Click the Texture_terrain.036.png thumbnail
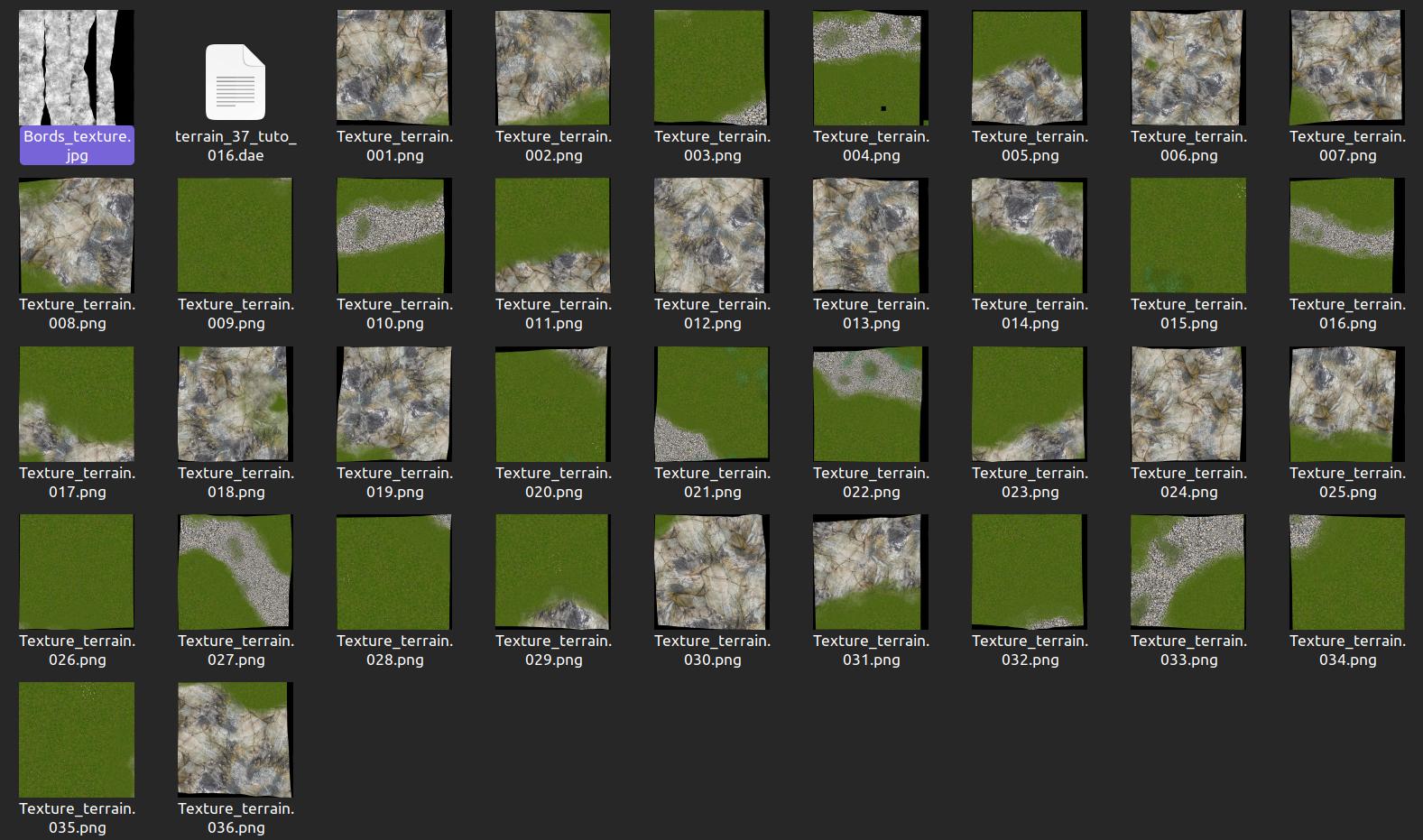The height and width of the screenshot is (840, 1423). (236, 739)
